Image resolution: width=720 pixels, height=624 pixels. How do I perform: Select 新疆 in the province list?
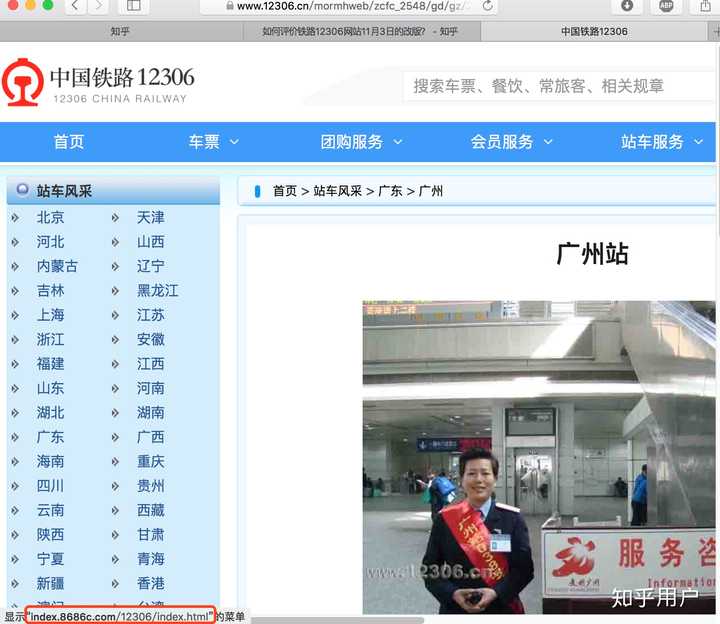(51, 584)
